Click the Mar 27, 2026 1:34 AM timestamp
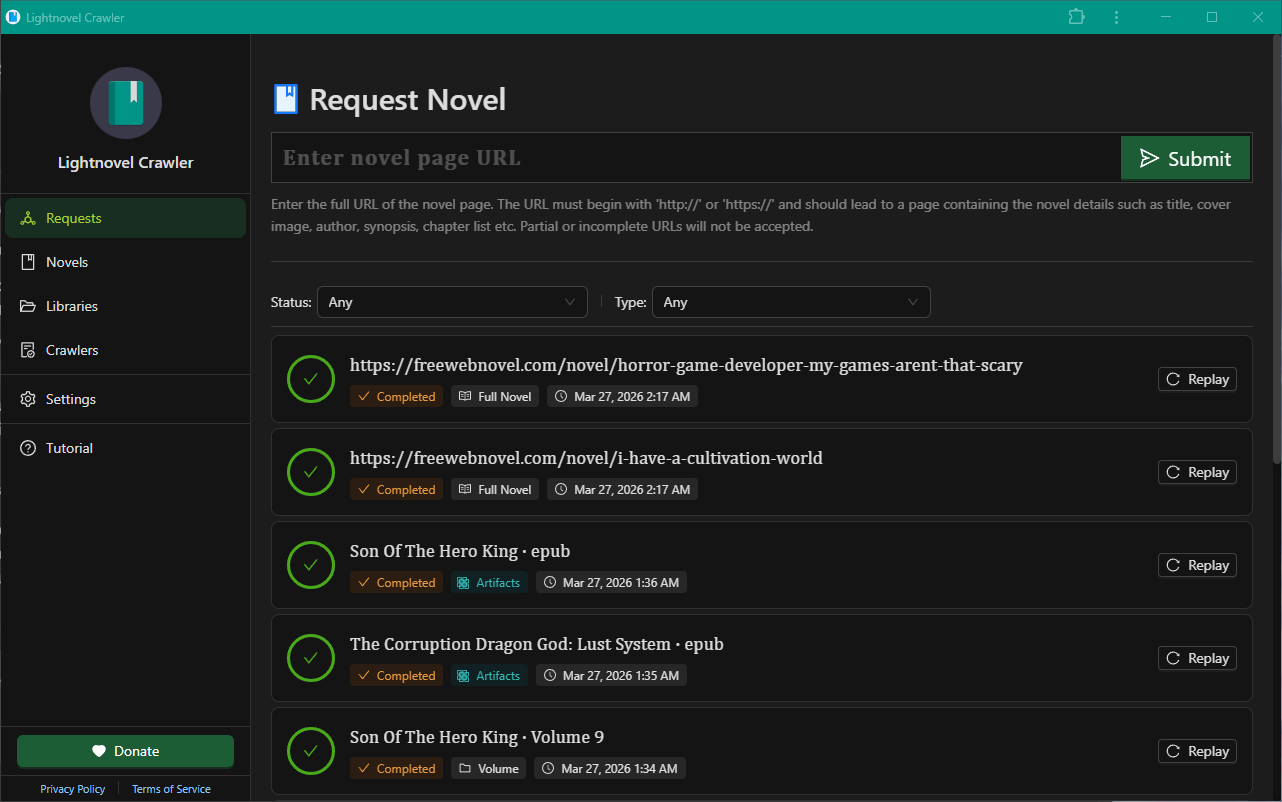The width and height of the screenshot is (1282, 802). [610, 769]
